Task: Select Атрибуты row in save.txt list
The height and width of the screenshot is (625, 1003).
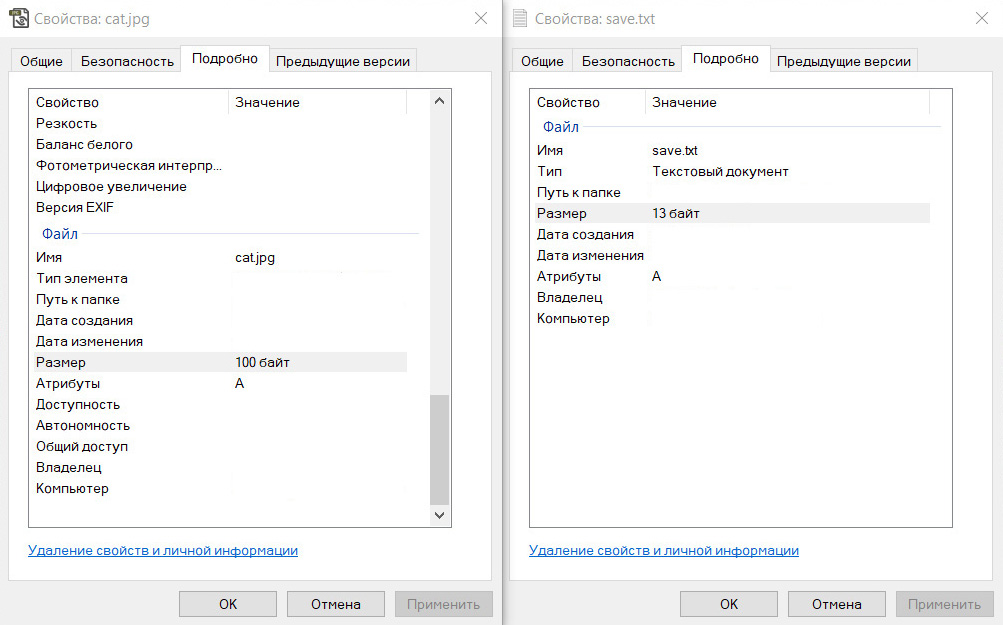Action: pos(732,276)
